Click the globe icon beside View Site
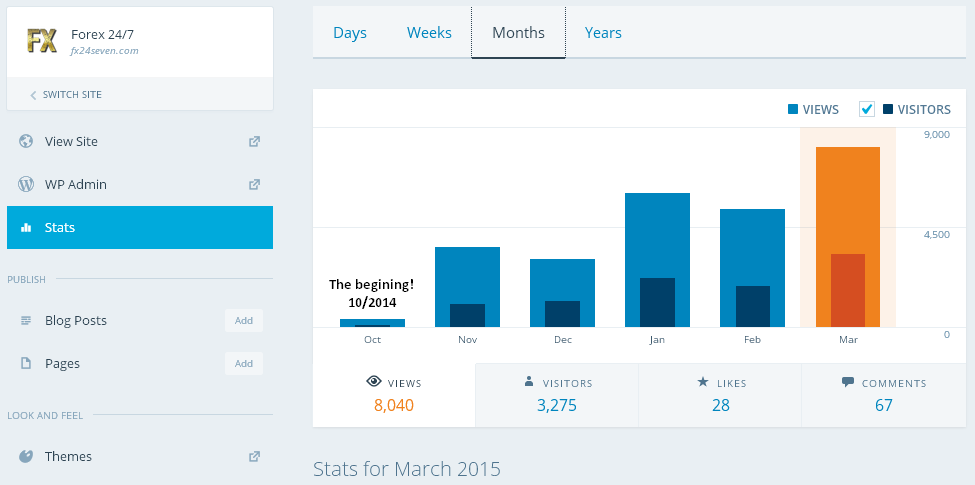975x485 pixels. (26, 141)
